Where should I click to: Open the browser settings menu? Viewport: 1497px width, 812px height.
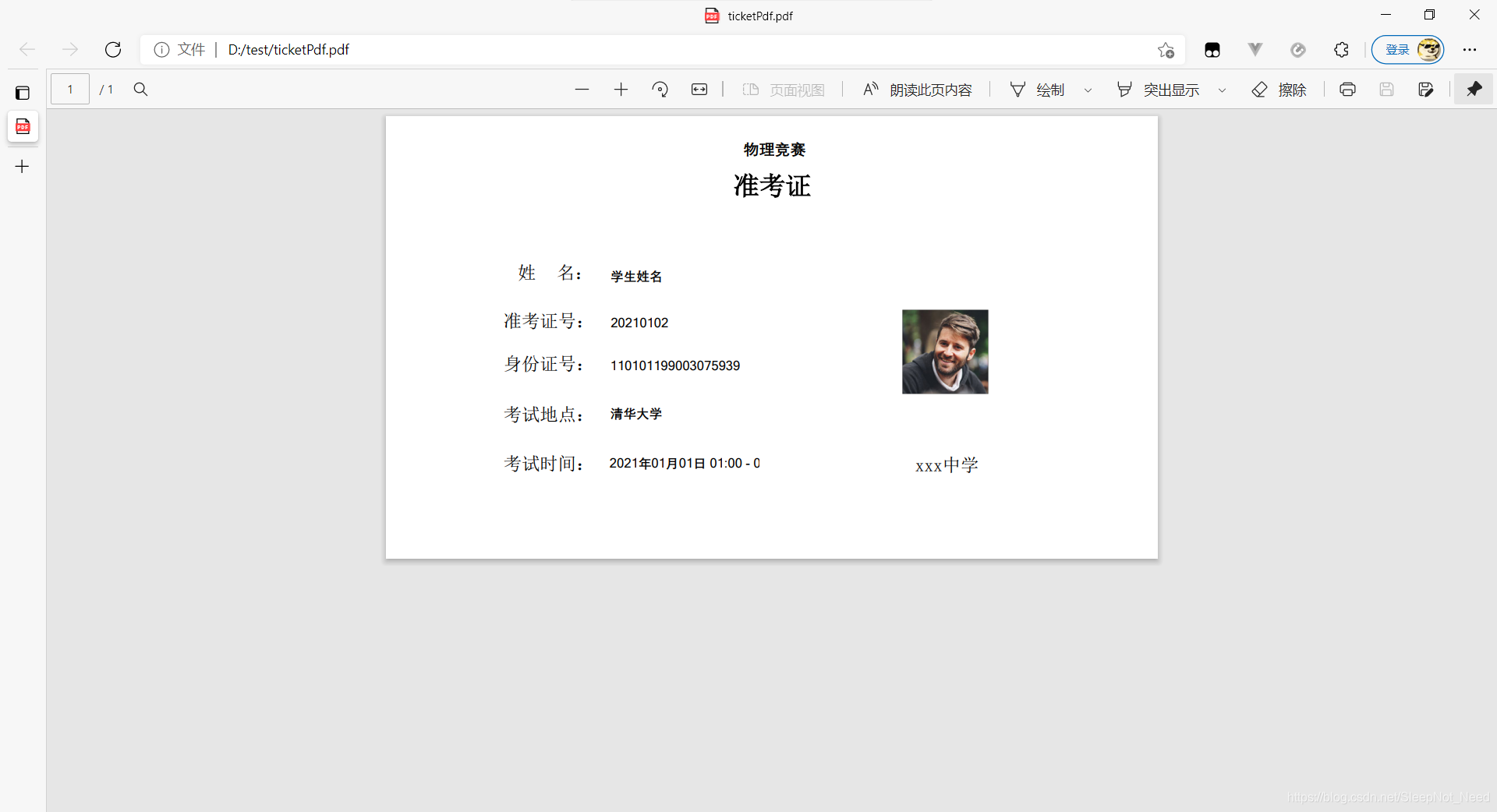[1470, 49]
